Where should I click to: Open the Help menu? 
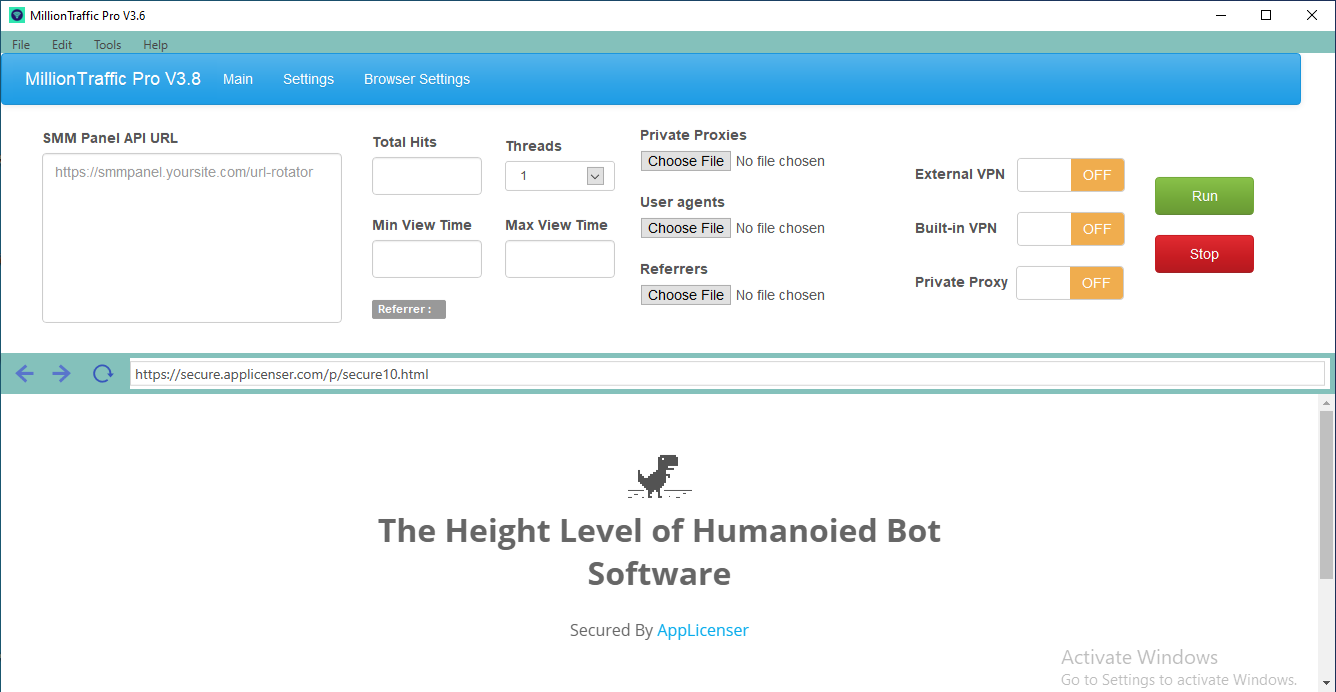click(x=155, y=44)
